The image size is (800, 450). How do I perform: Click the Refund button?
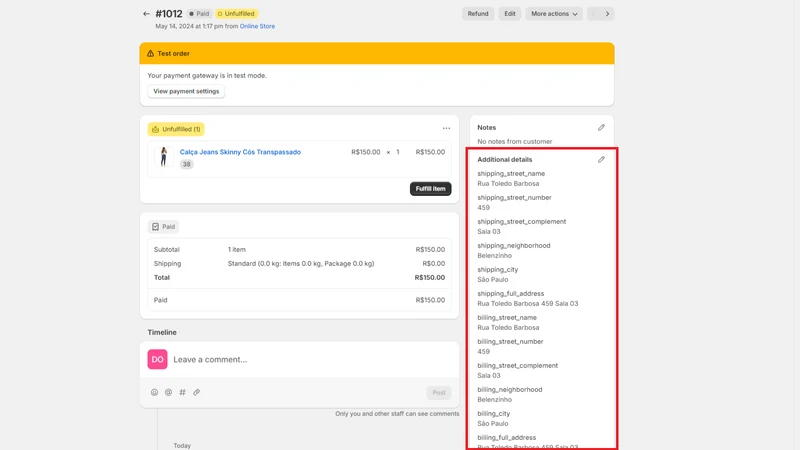point(478,14)
